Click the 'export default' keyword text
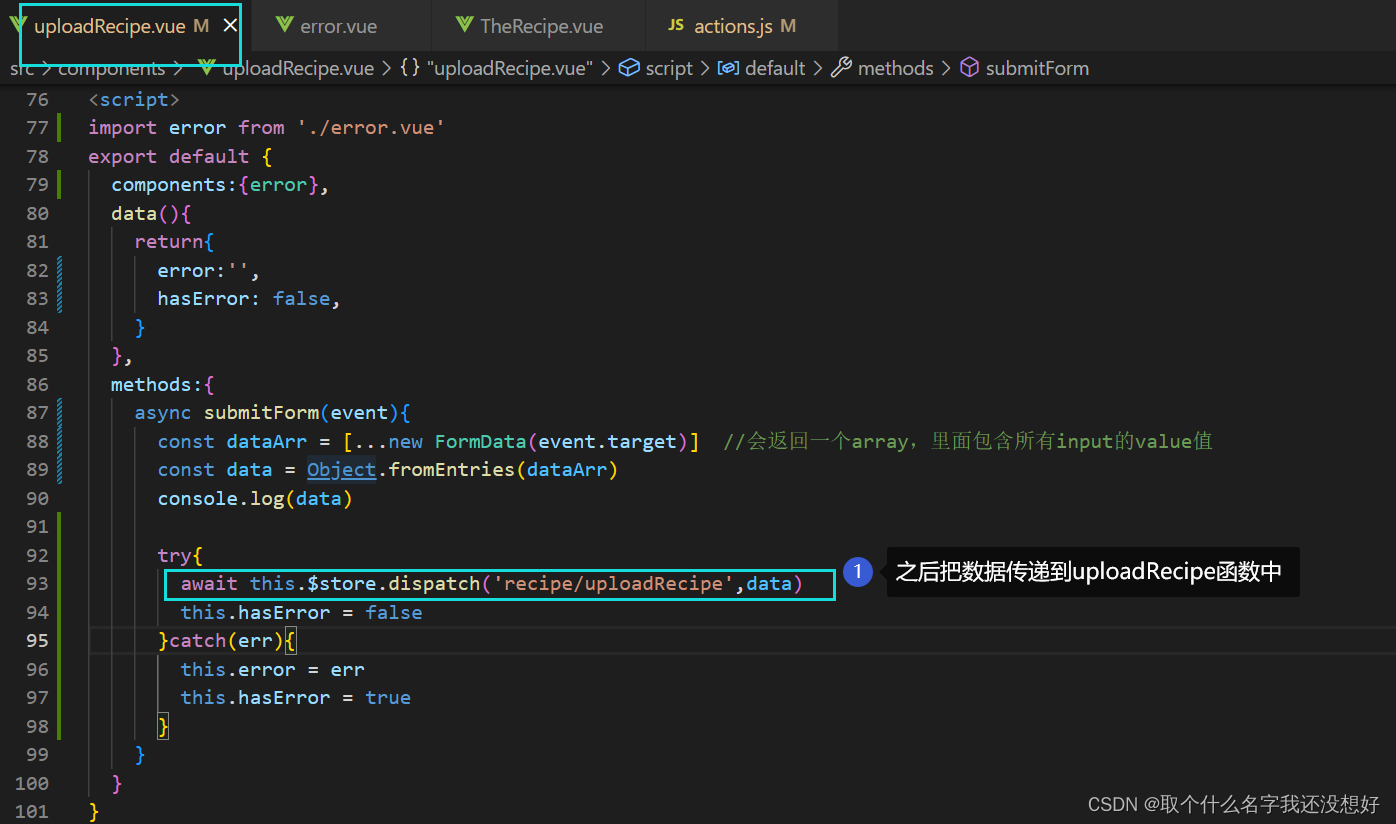Image resolution: width=1396 pixels, height=824 pixels. click(169, 156)
